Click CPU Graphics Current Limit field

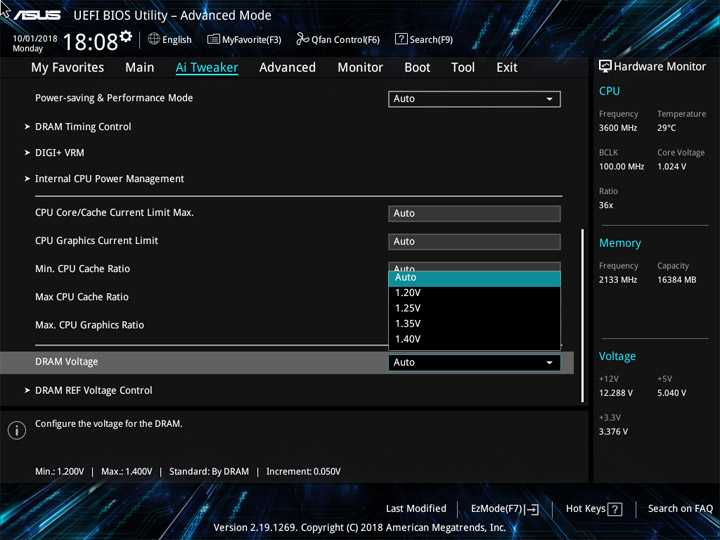pyautogui.click(x=474, y=242)
